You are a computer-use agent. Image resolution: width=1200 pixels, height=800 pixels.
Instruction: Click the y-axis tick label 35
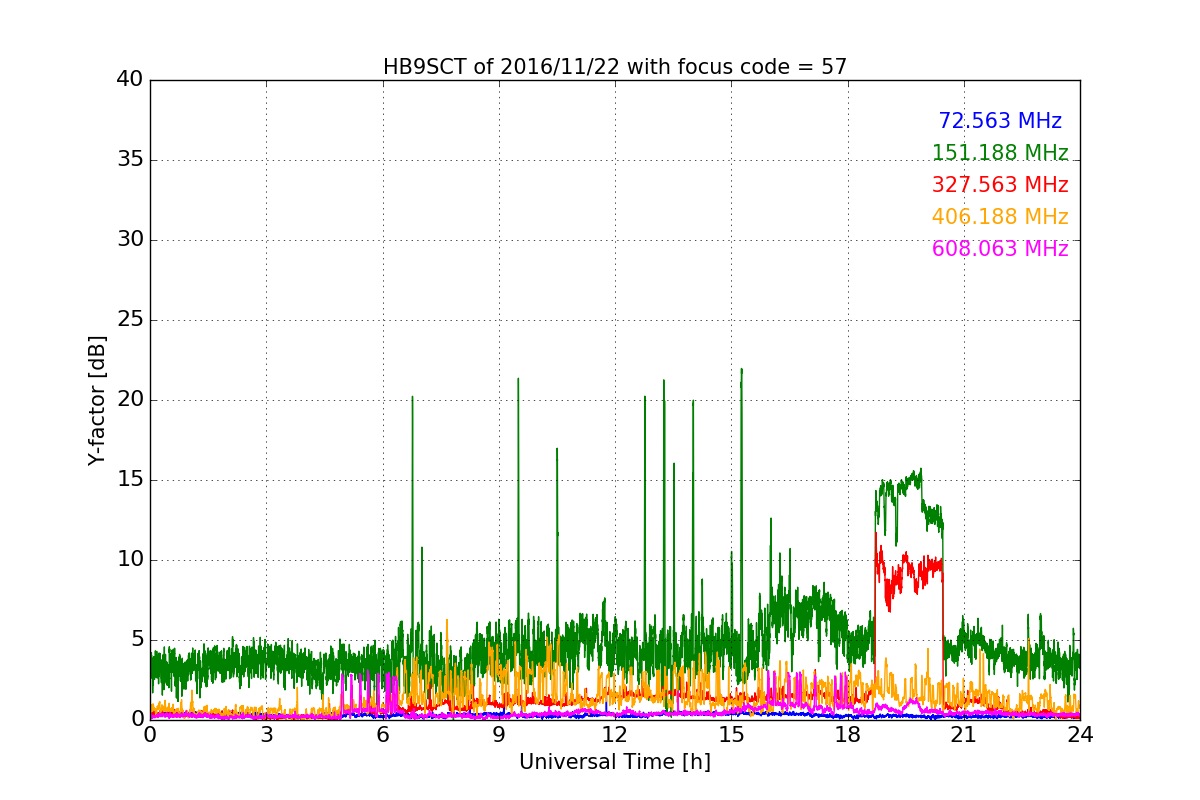[x=130, y=160]
